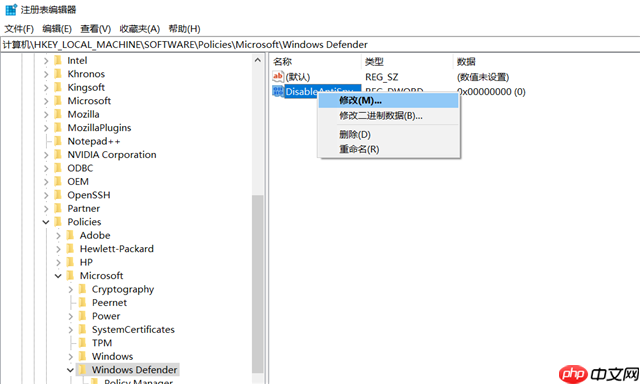Image resolution: width=640 pixels, height=384 pixels.
Task: Click the folder icon beside Hewlett-Packard
Action: click(x=71, y=249)
